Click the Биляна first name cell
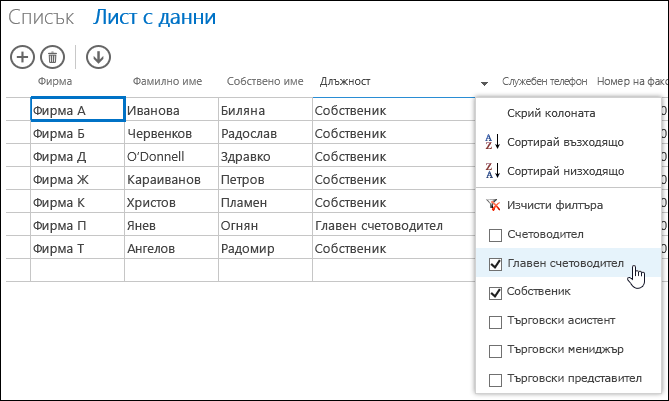This screenshot has height=401, width=669. [265, 110]
